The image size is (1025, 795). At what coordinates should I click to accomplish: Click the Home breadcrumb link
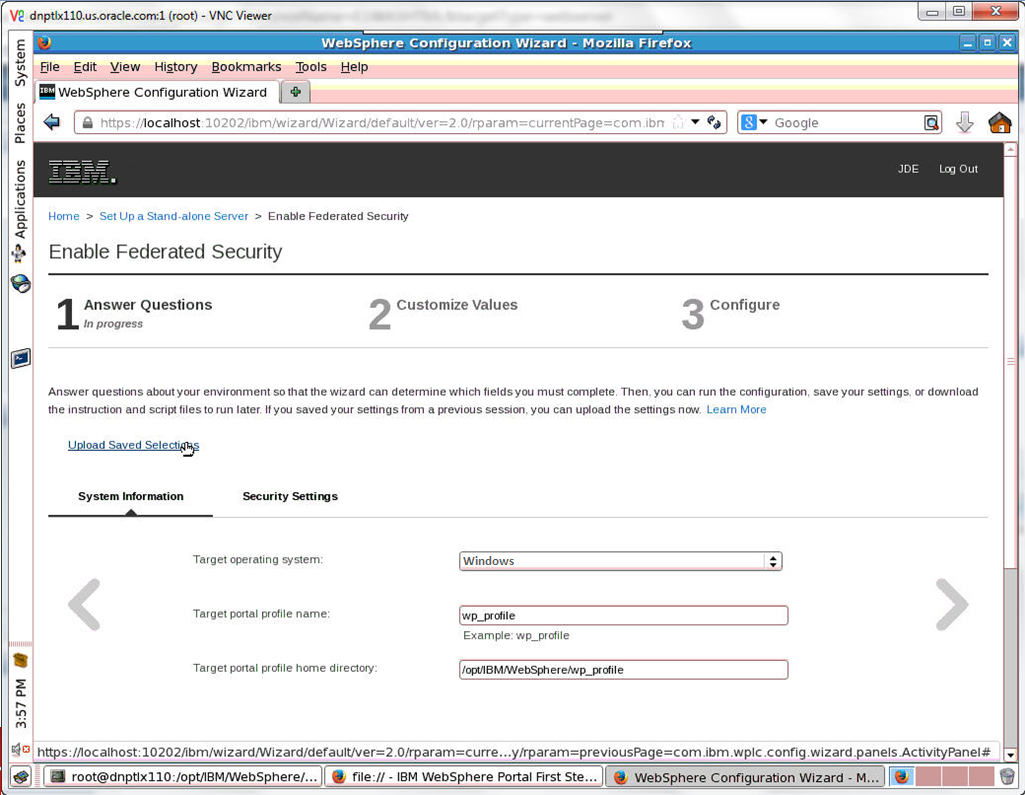coord(63,216)
